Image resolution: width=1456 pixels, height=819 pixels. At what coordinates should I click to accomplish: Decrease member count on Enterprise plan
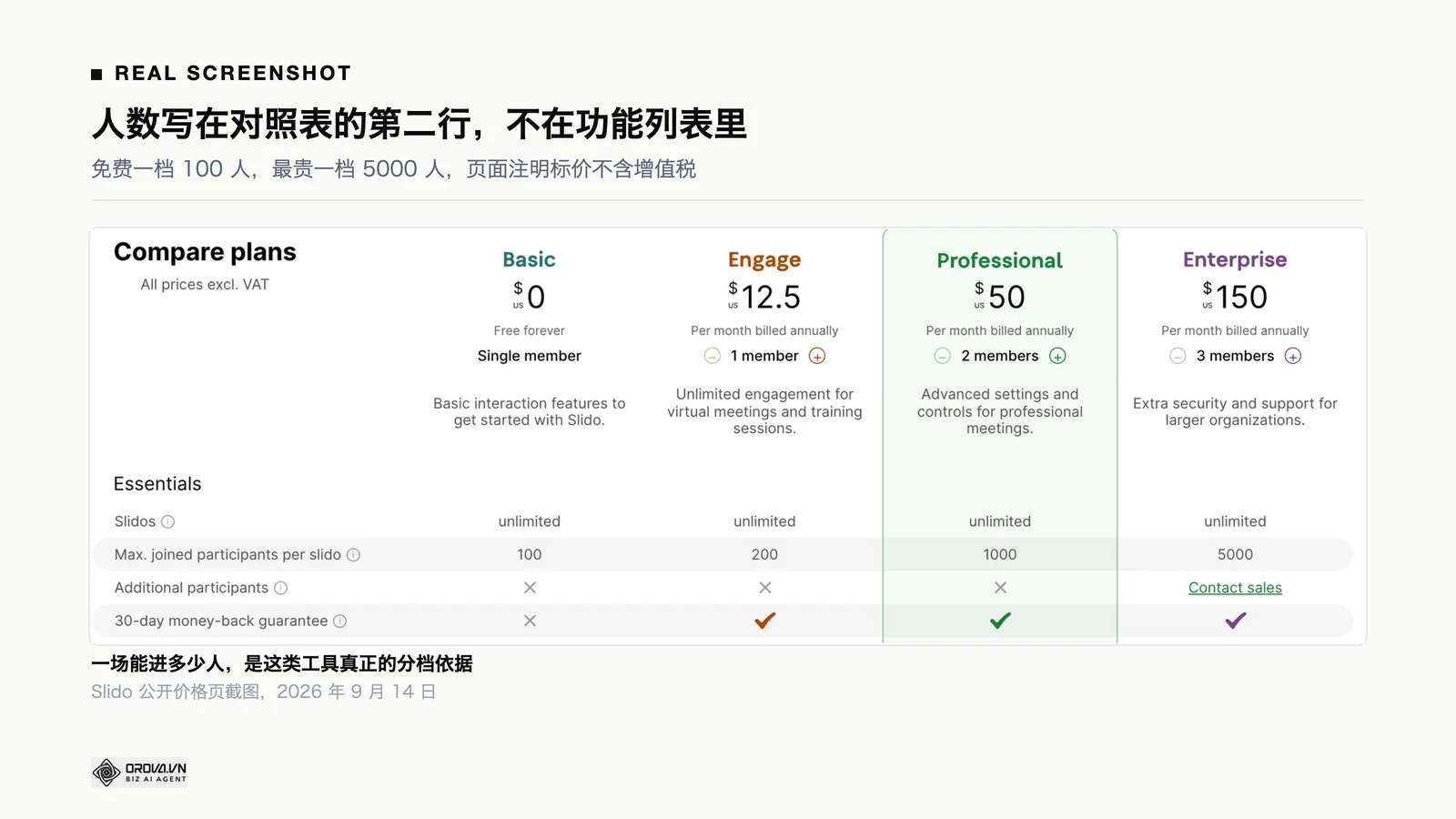[1178, 356]
